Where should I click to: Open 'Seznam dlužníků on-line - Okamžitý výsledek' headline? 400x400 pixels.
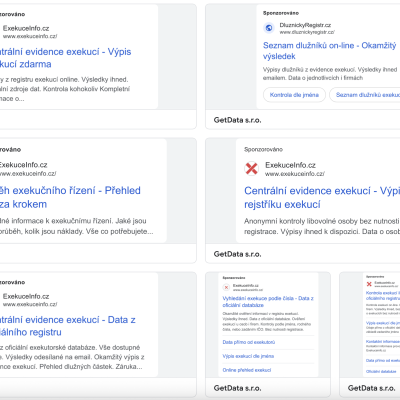329,51
